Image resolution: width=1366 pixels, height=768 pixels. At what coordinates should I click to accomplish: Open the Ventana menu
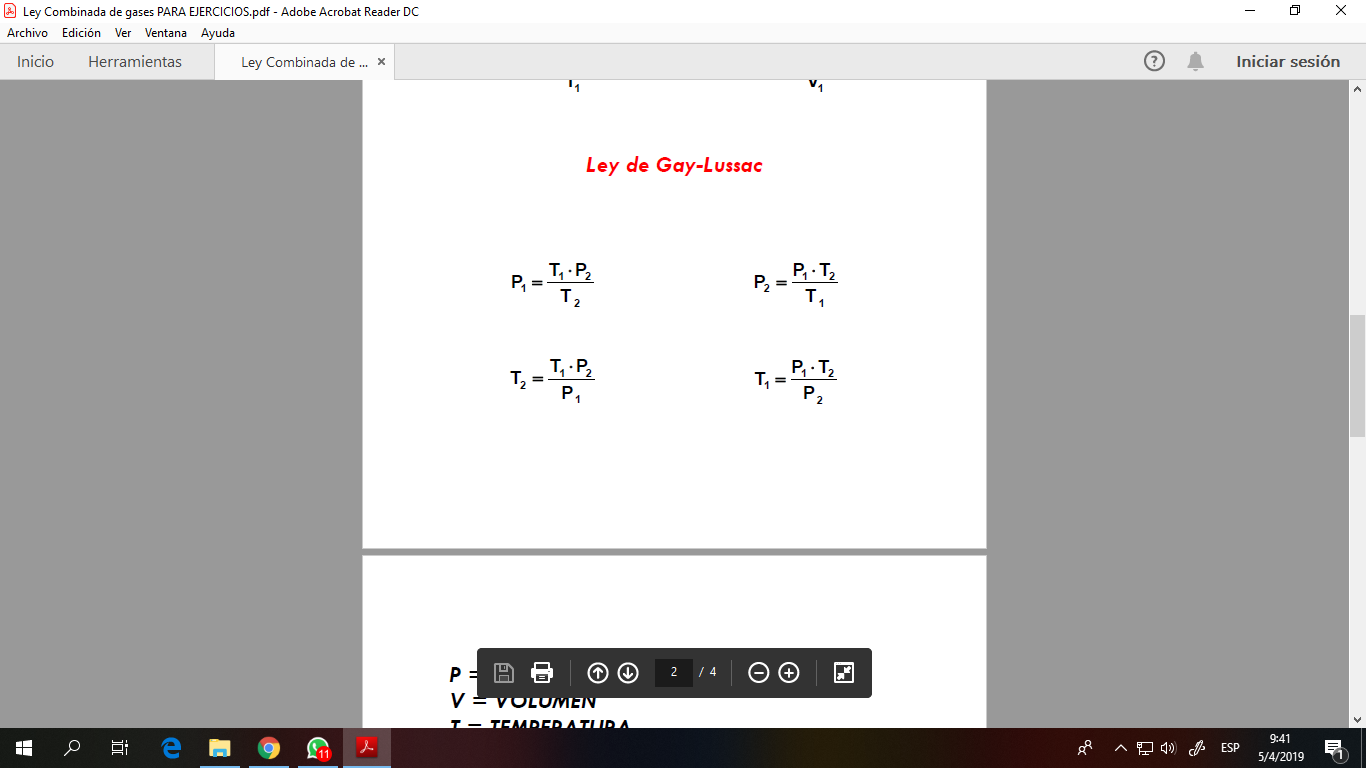coord(166,33)
